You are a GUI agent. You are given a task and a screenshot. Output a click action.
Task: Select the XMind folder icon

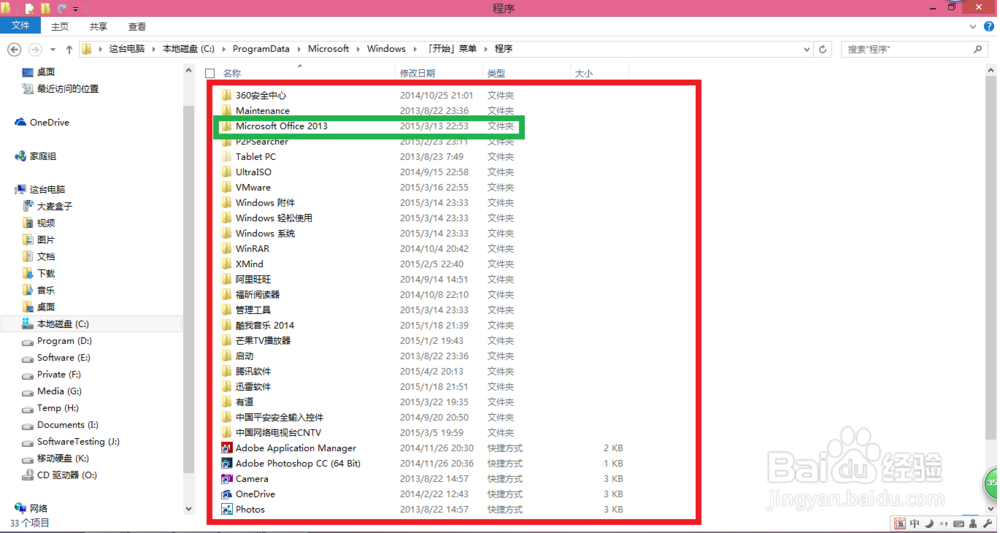pos(226,263)
